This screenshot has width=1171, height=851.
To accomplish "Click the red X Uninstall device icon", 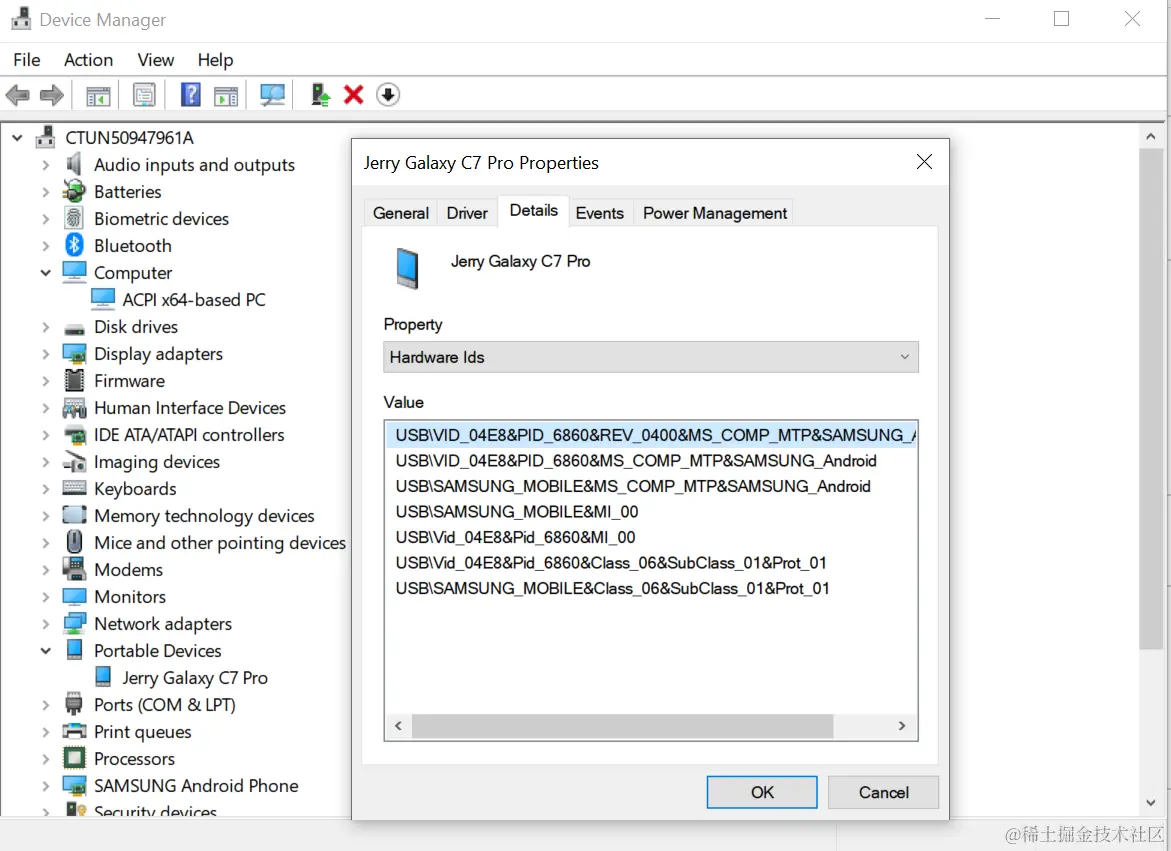I will [x=353, y=95].
